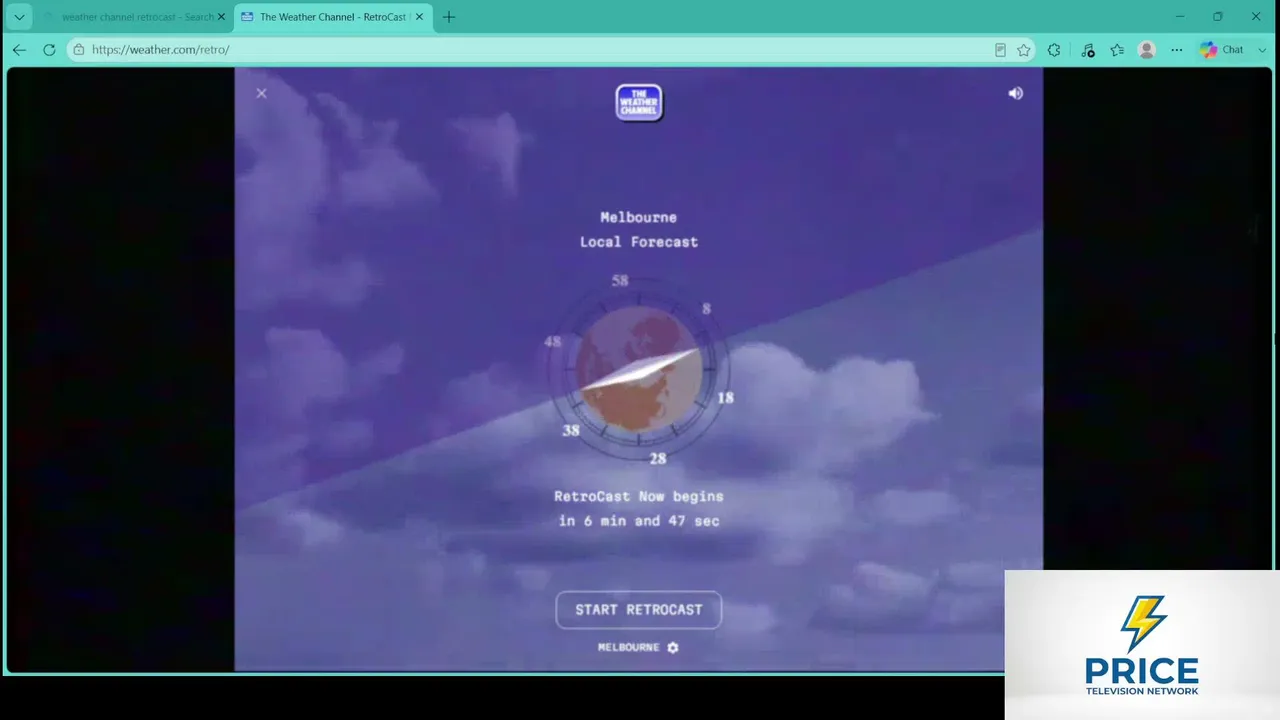Click the Melbourne heading text
Viewport: 1280px width, 720px height.
point(639,217)
